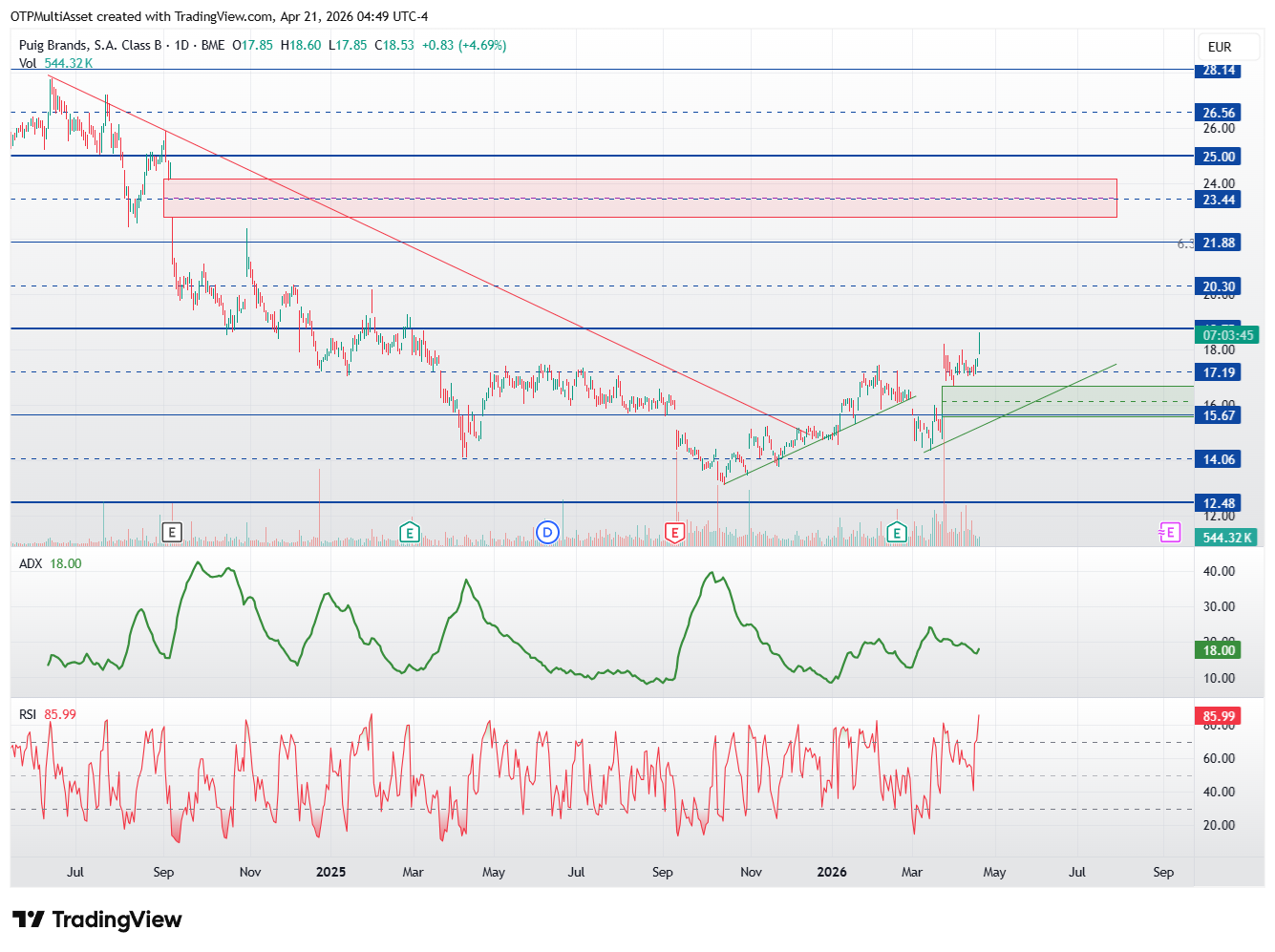Click the 2025 label on time axis
1275x952 pixels.
[330, 872]
